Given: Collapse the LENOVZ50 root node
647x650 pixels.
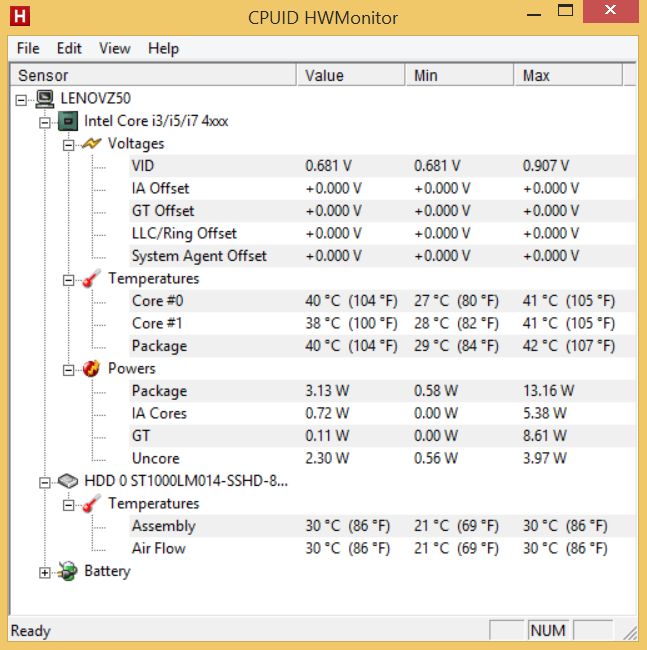Looking at the screenshot, I should click(x=21, y=100).
